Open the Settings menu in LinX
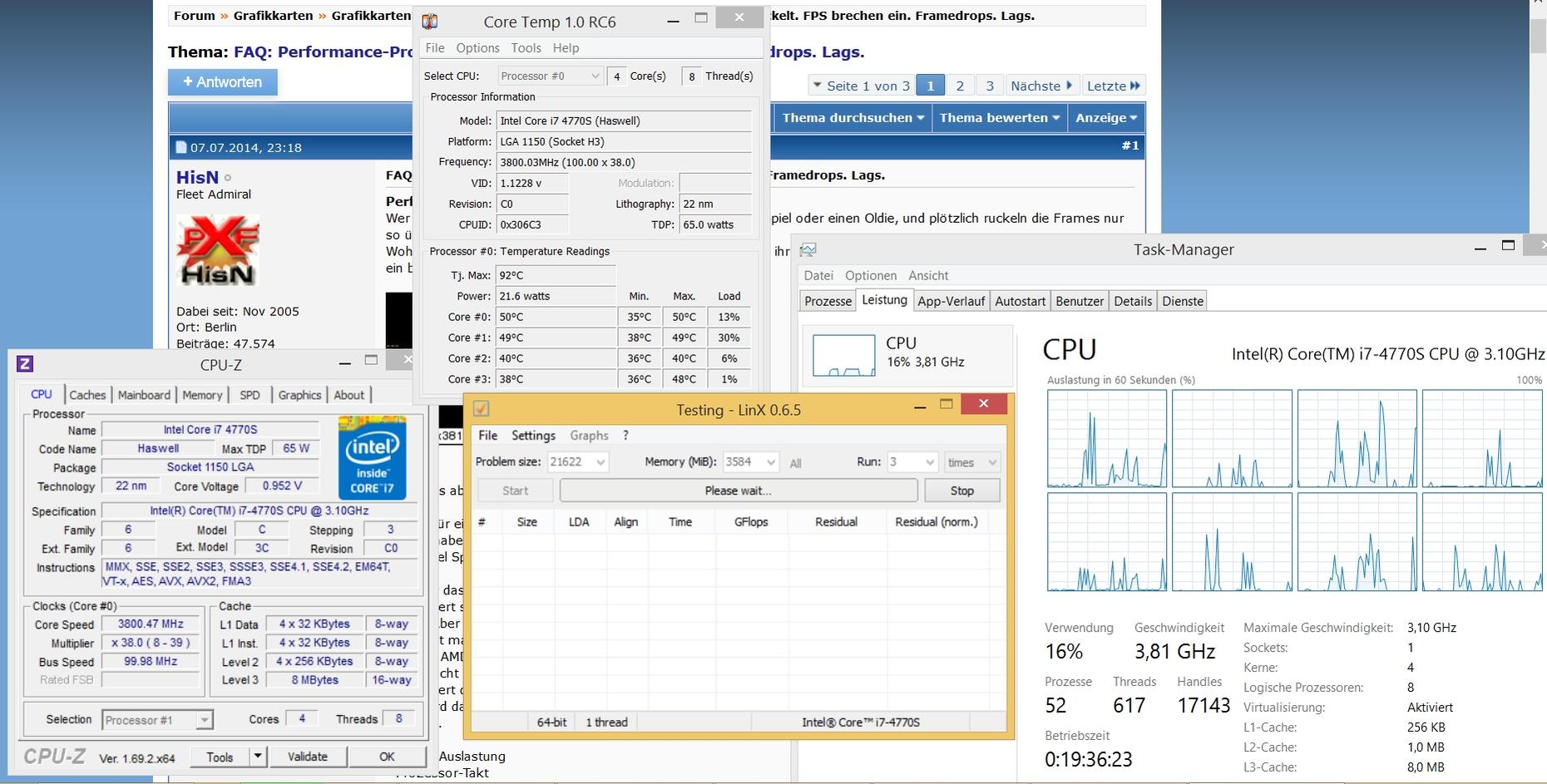This screenshot has height=784, width=1547. click(533, 436)
